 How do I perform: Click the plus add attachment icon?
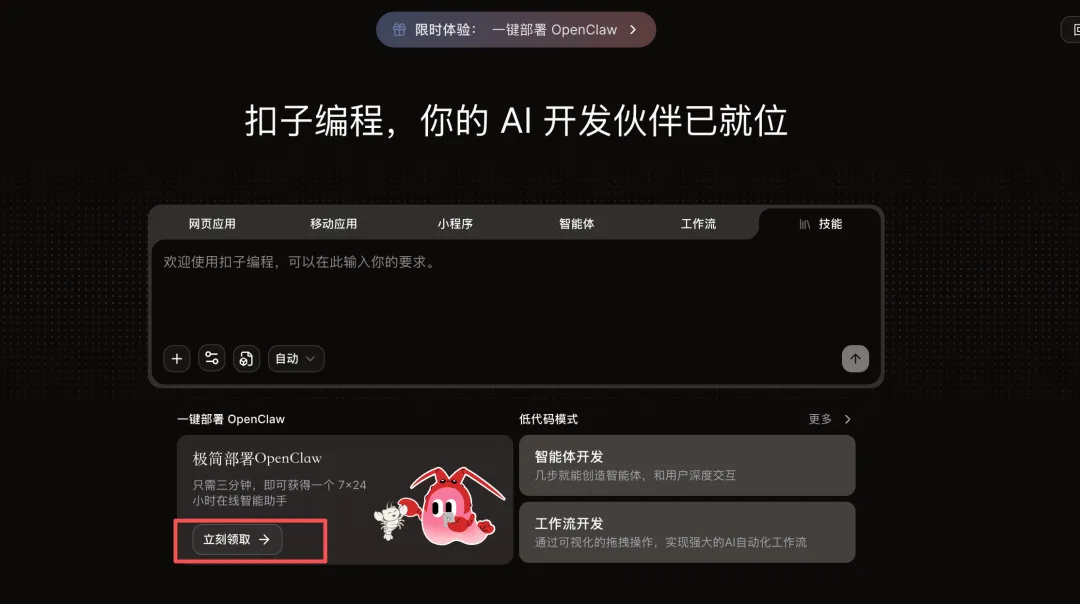point(177,359)
